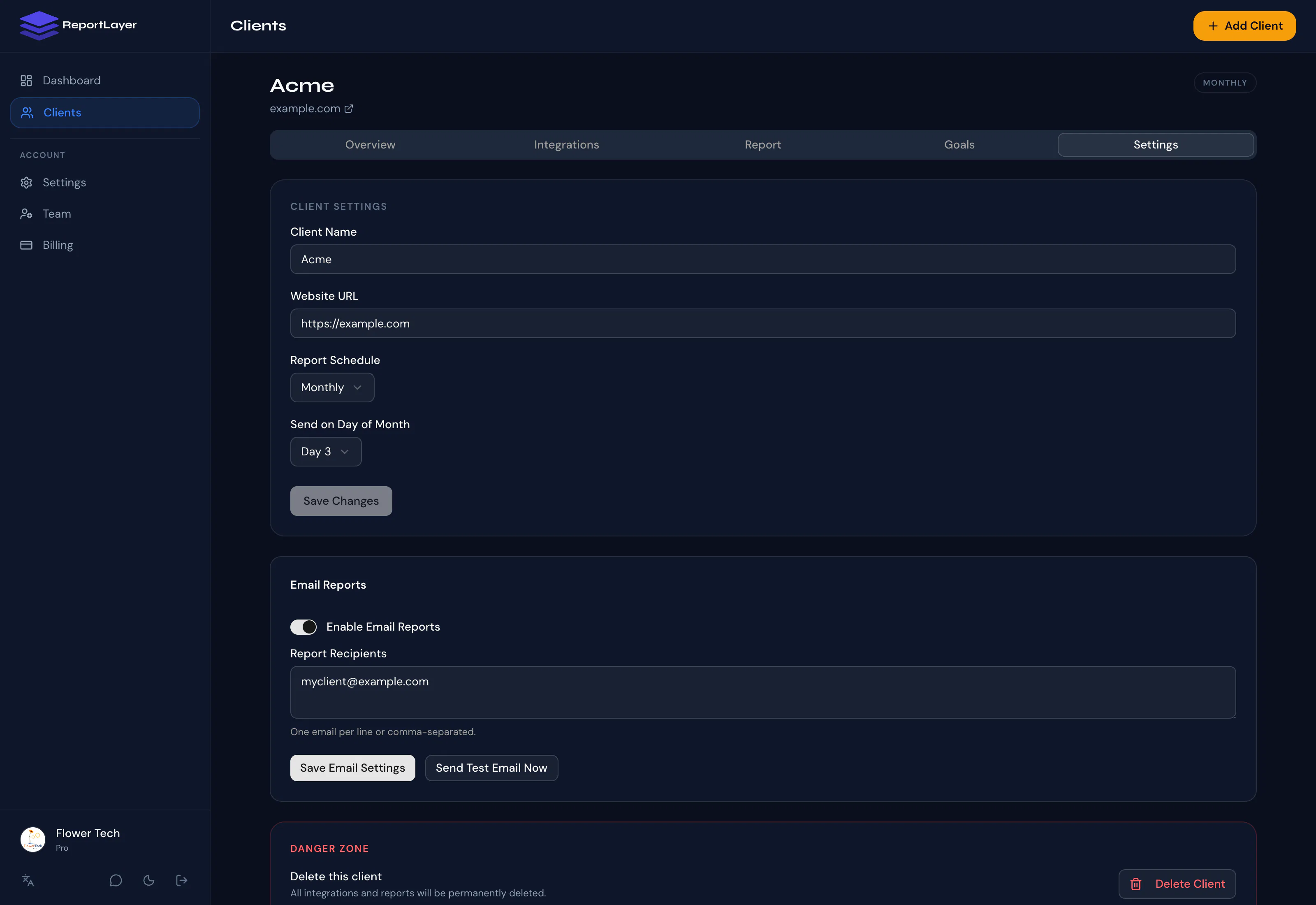This screenshot has width=1316, height=905.
Task: Toggle dark mode moon icon
Action: tap(149, 880)
